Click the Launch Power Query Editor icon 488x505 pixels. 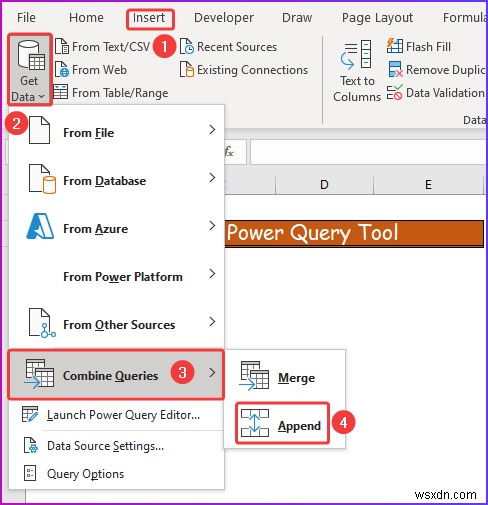tap(30, 414)
